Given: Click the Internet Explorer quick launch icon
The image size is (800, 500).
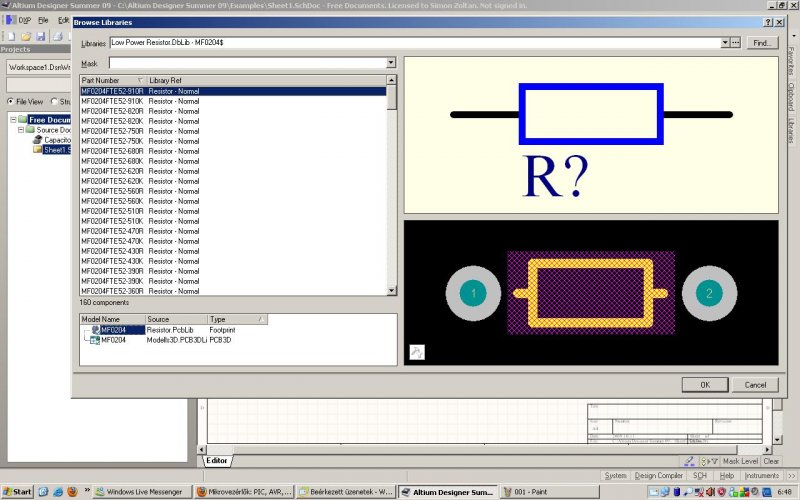Looking at the screenshot, I should click(x=58, y=492).
